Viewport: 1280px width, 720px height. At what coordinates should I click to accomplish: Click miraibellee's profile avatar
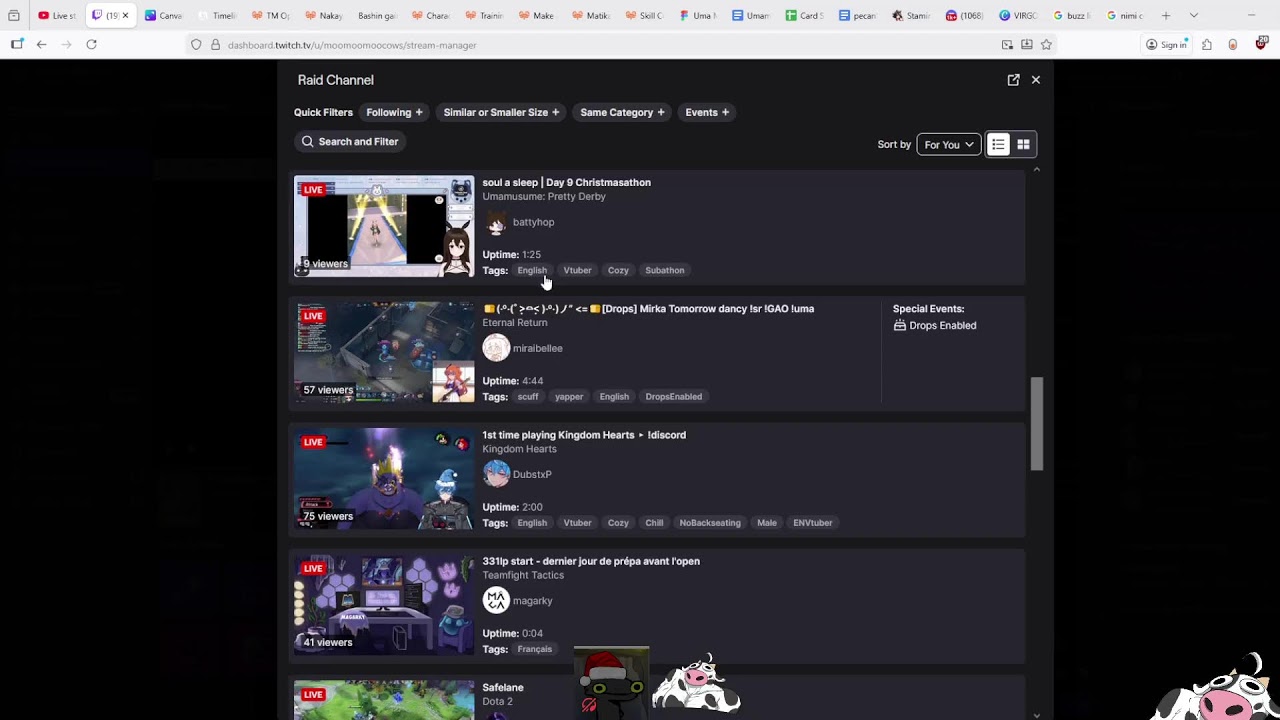[496, 348]
